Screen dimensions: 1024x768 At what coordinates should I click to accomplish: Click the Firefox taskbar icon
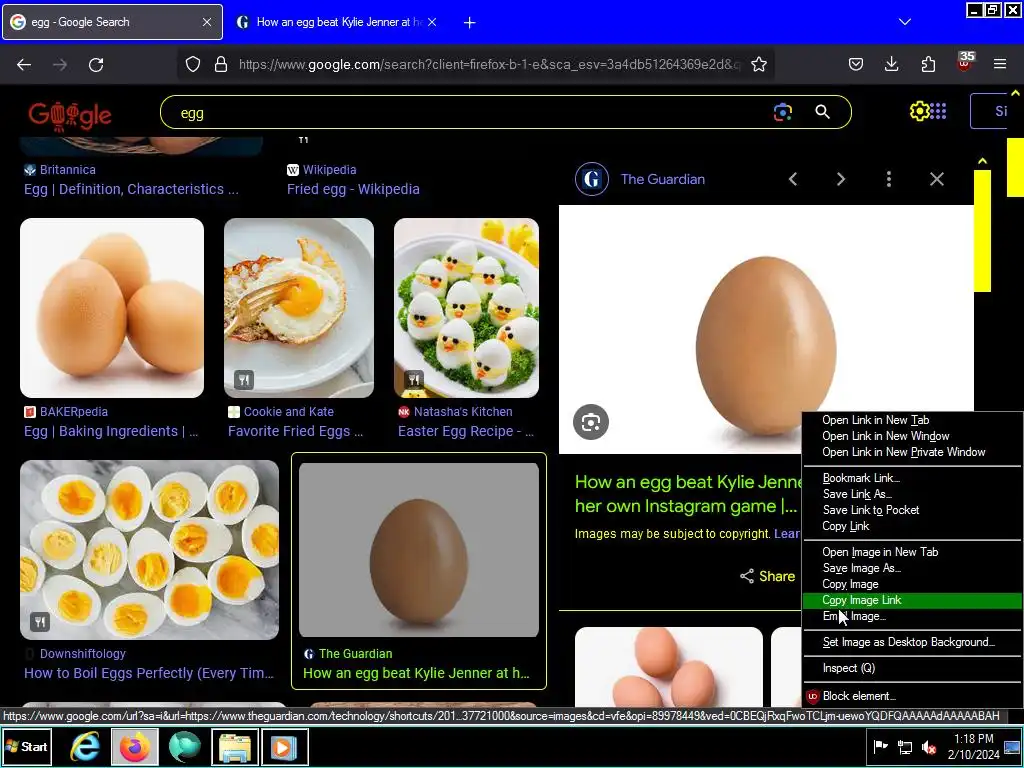(x=135, y=746)
